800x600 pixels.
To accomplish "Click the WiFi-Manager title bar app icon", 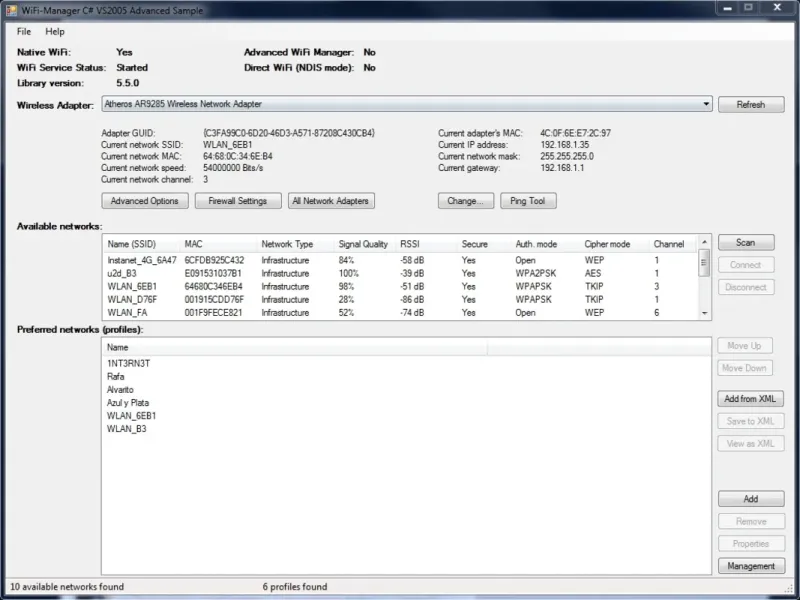I will tap(11, 10).
